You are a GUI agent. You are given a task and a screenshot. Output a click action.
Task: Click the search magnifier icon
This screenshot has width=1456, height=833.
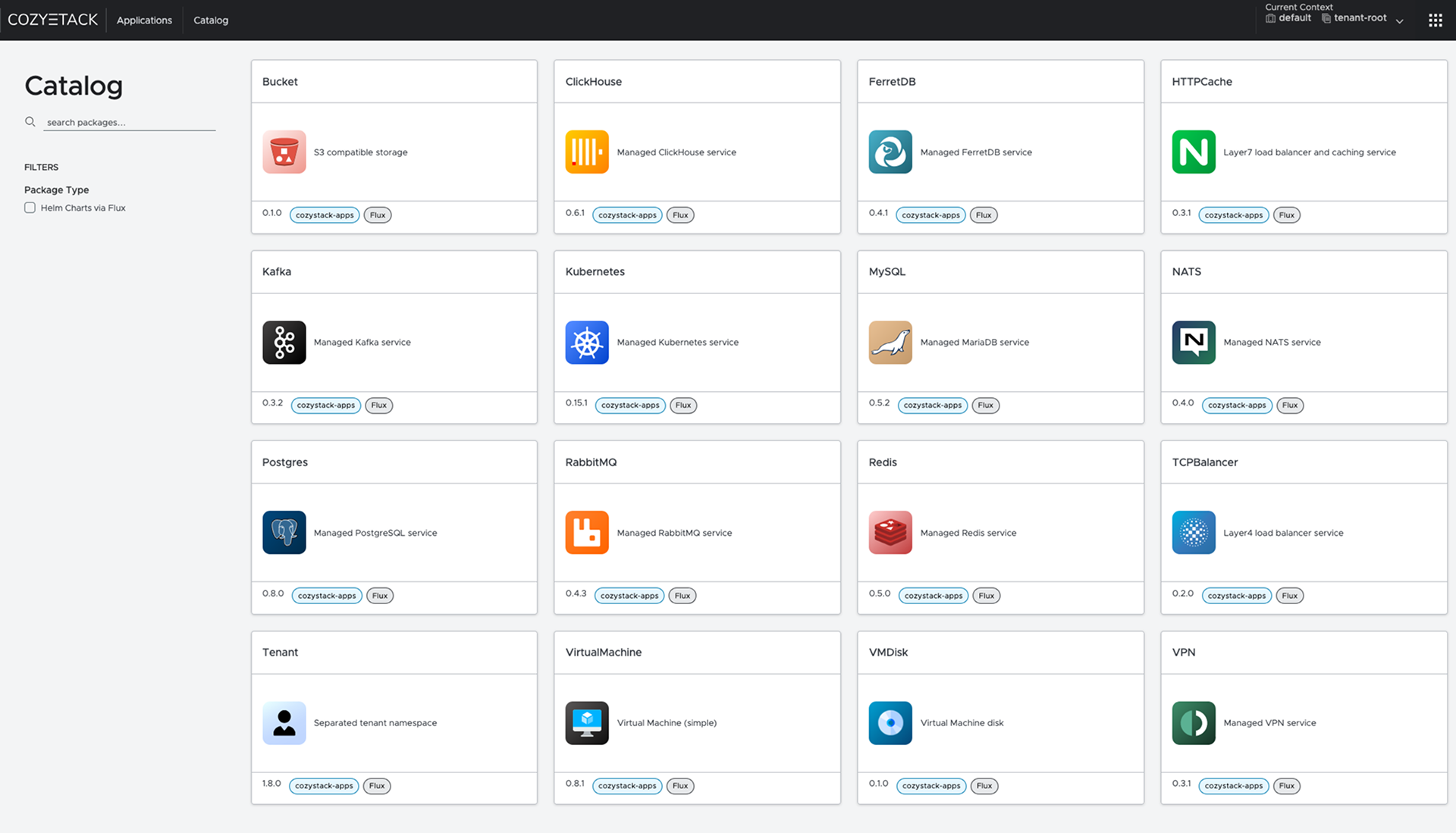click(x=30, y=121)
